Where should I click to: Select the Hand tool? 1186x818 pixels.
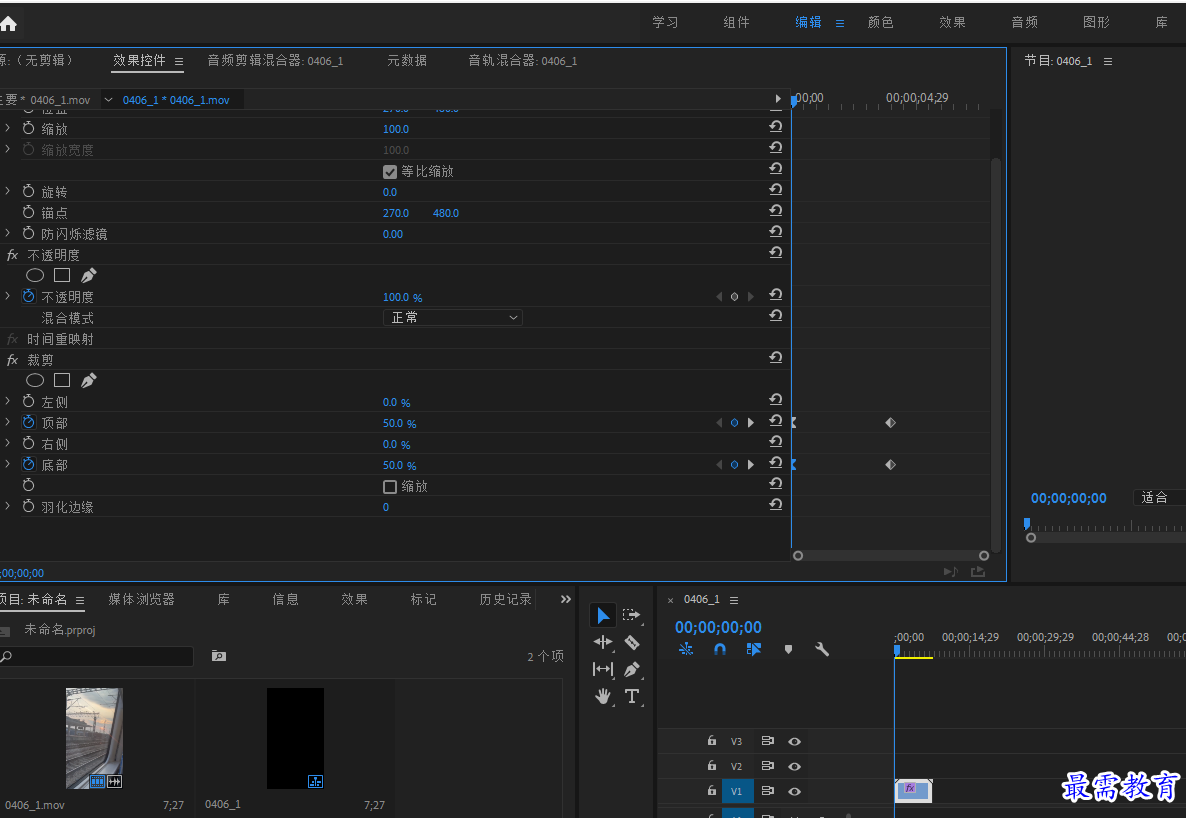(603, 696)
